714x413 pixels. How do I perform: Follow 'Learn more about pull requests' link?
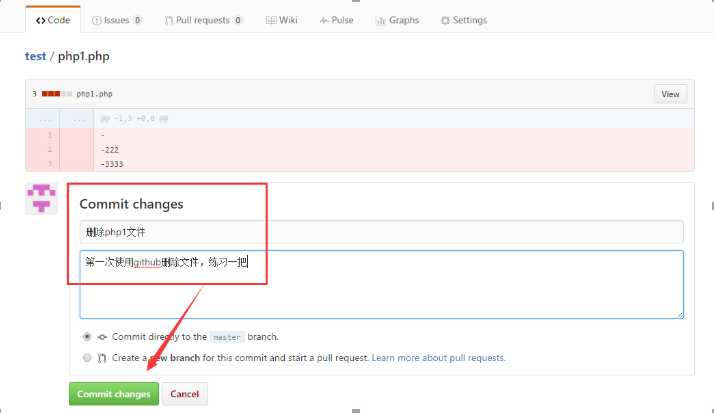coord(438,357)
